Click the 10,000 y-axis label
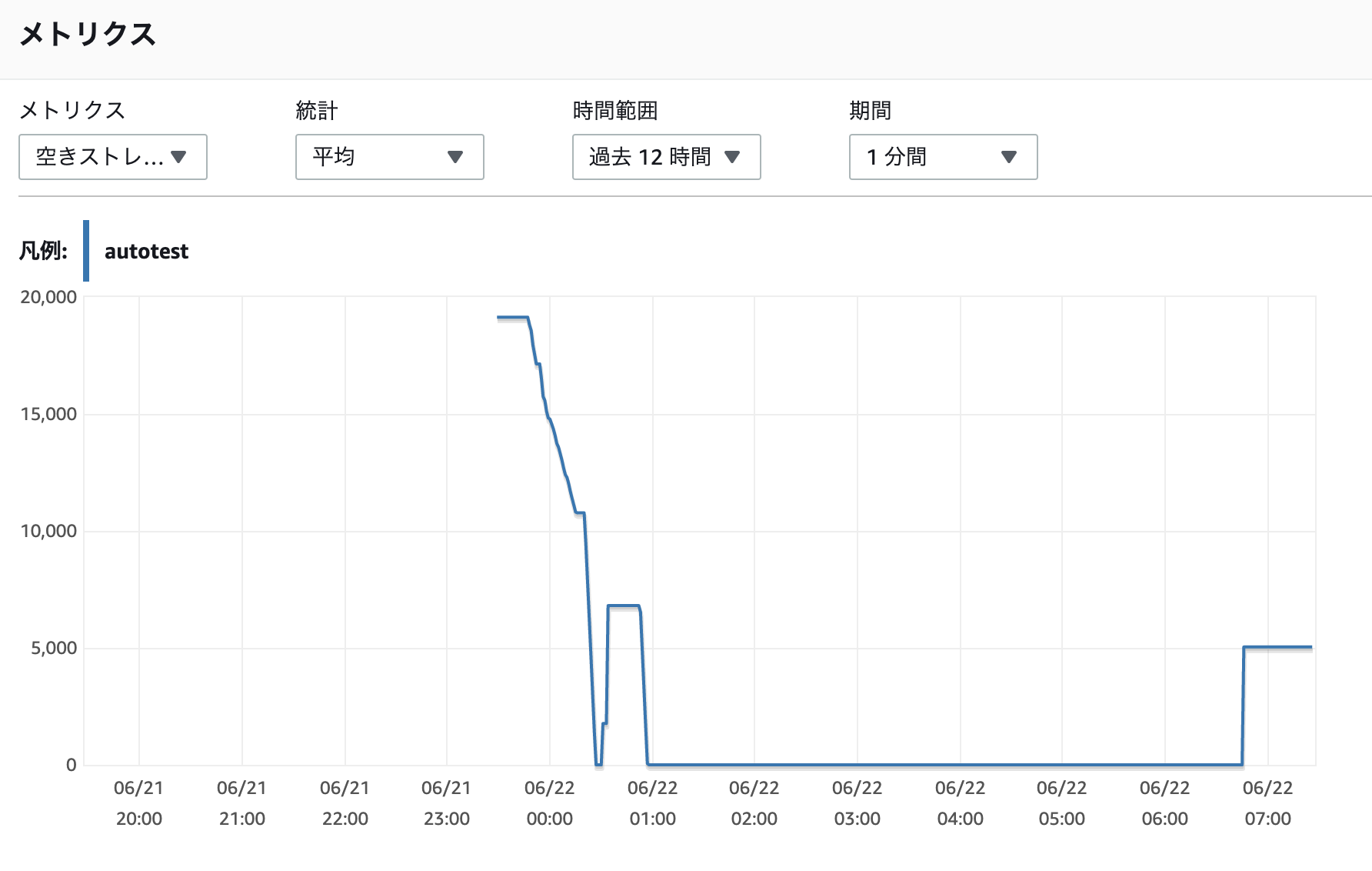 (48, 531)
